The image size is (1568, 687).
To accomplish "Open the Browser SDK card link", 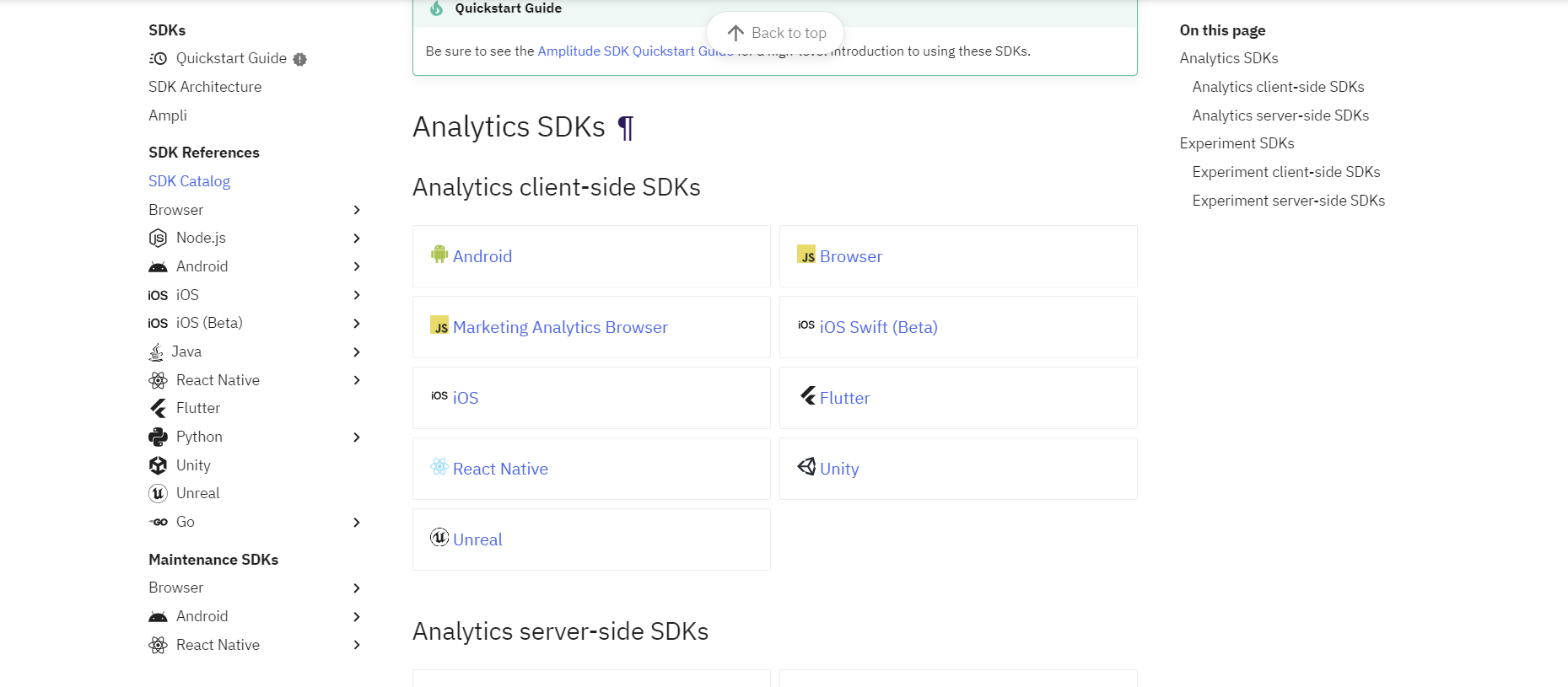I will pyautogui.click(x=851, y=256).
